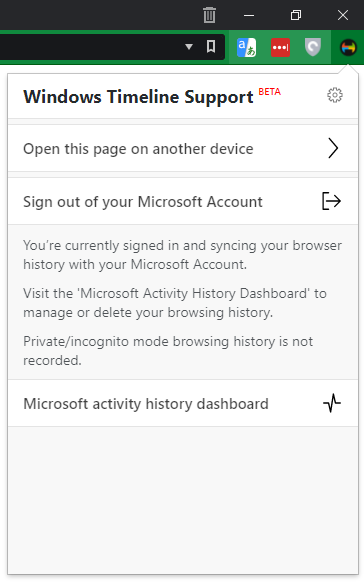Click the chevron next to Open this page

click(x=333, y=148)
